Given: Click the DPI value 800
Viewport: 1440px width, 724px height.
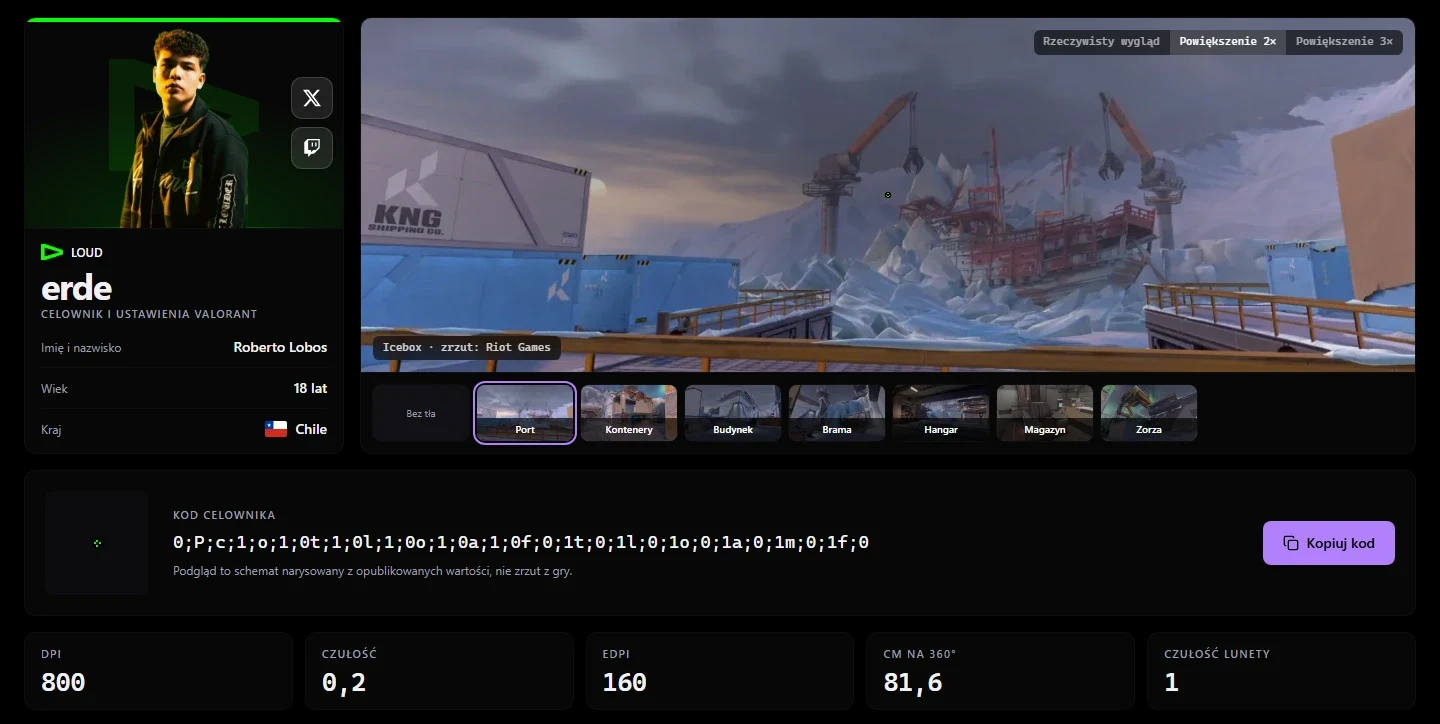Looking at the screenshot, I should pyautogui.click(x=63, y=683).
